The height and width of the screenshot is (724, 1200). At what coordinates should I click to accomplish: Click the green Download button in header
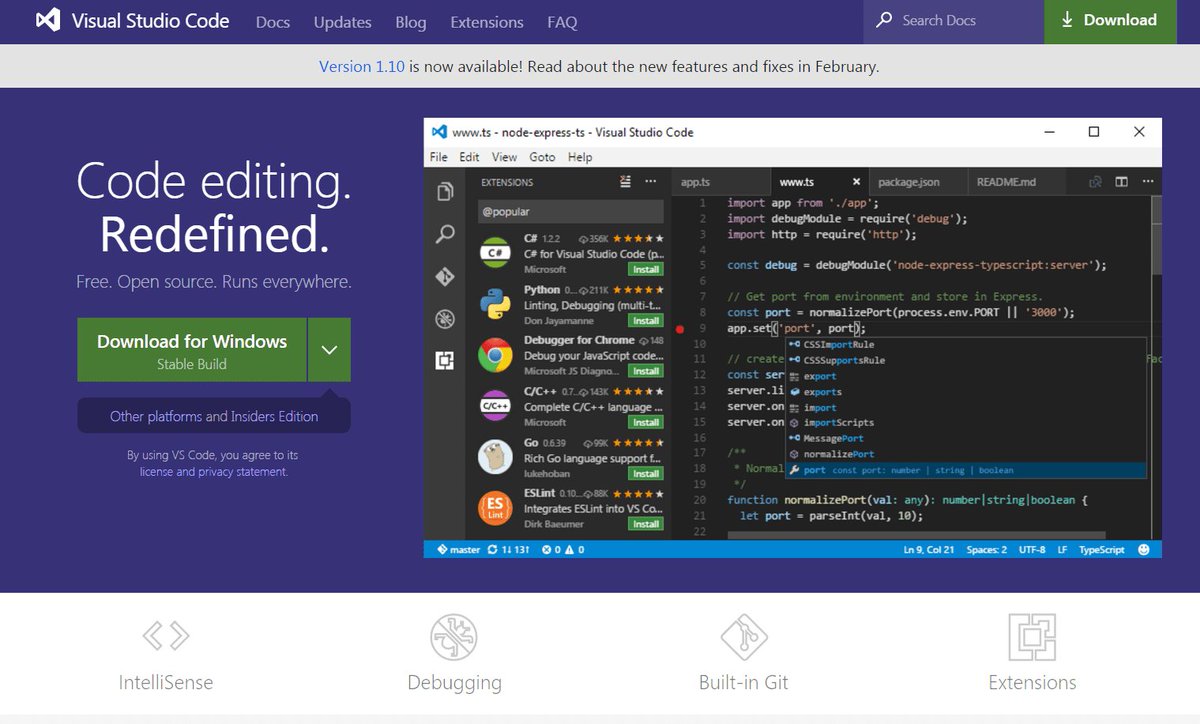(1110, 21)
